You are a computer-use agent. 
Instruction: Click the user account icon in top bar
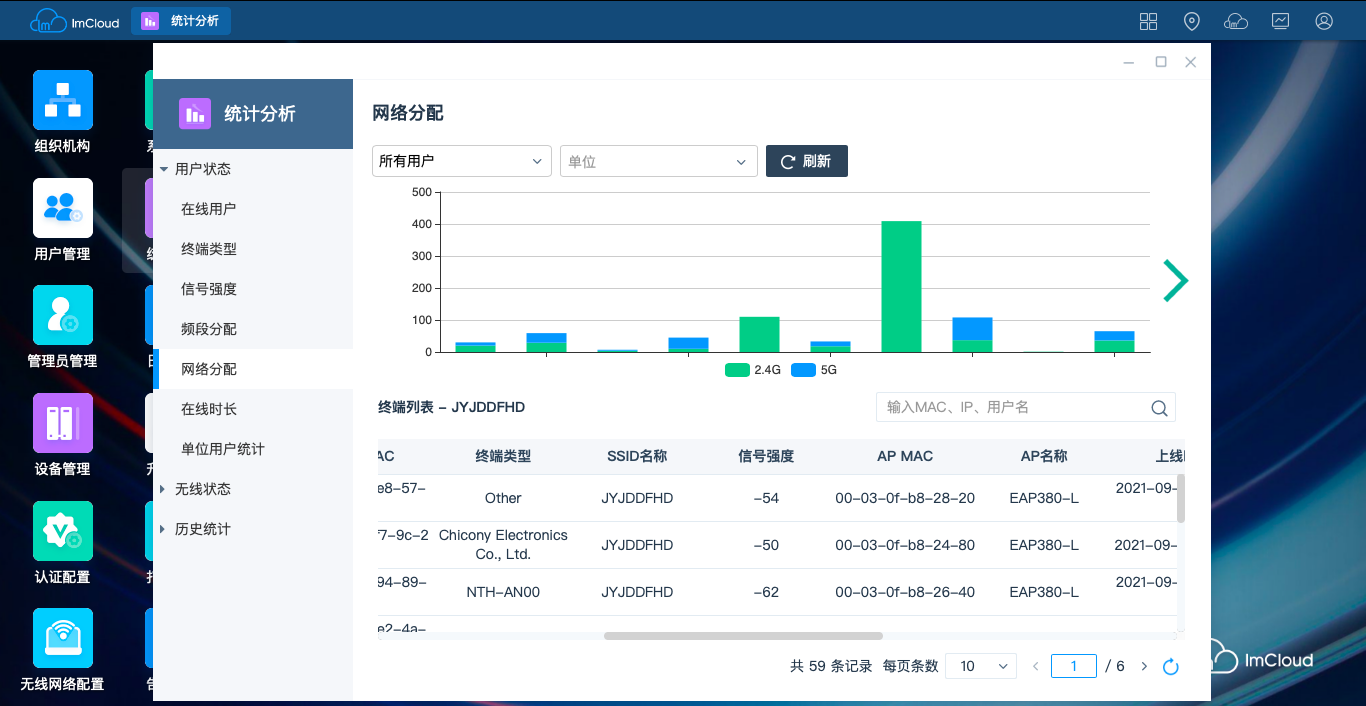click(1324, 21)
